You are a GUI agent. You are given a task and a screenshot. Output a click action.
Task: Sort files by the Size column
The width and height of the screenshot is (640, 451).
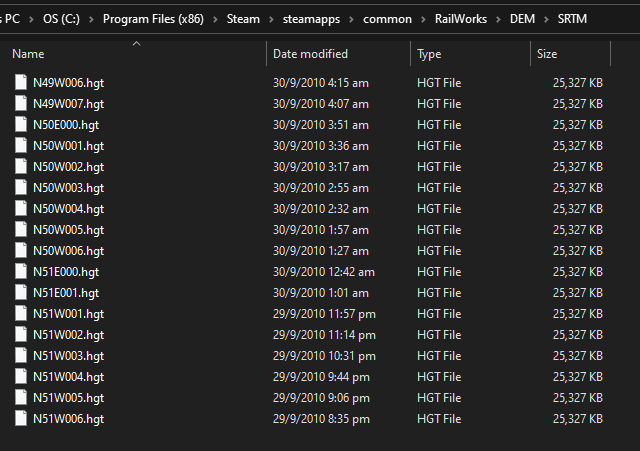547,54
